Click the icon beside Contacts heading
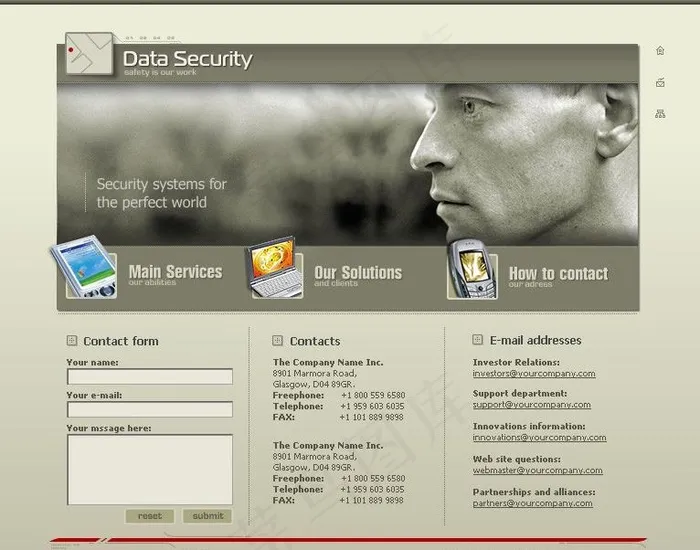Image resolution: width=700 pixels, height=550 pixels. point(277,341)
